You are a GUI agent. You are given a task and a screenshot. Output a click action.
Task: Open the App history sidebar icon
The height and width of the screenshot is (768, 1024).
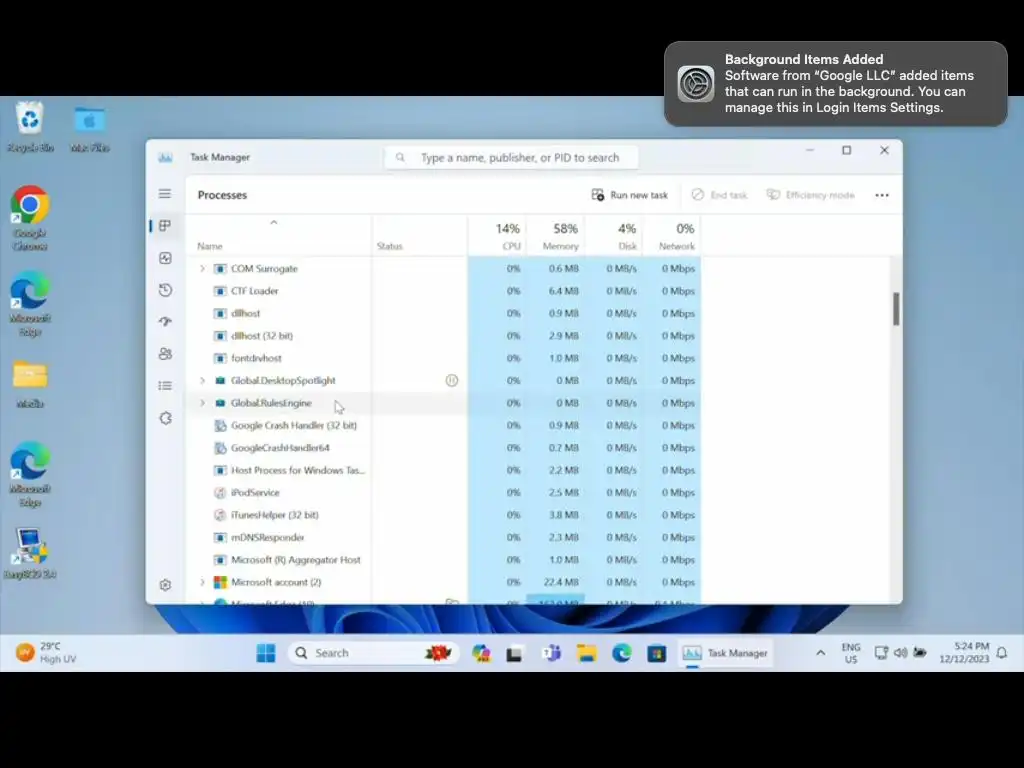(x=165, y=290)
